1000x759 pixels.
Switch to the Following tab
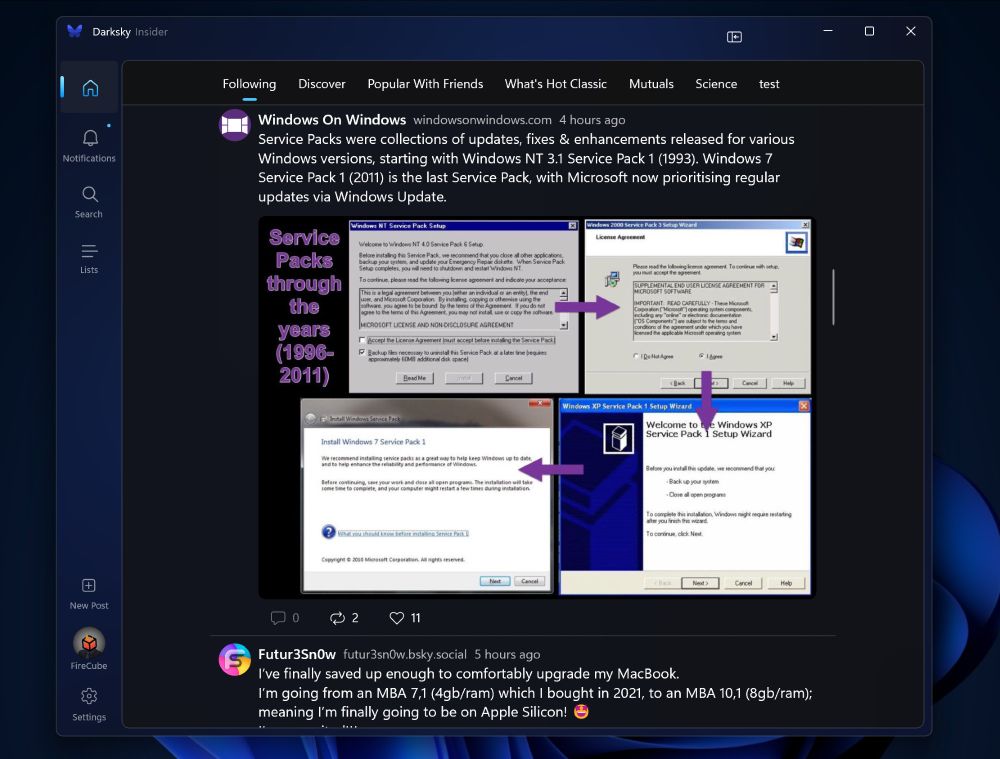[249, 84]
